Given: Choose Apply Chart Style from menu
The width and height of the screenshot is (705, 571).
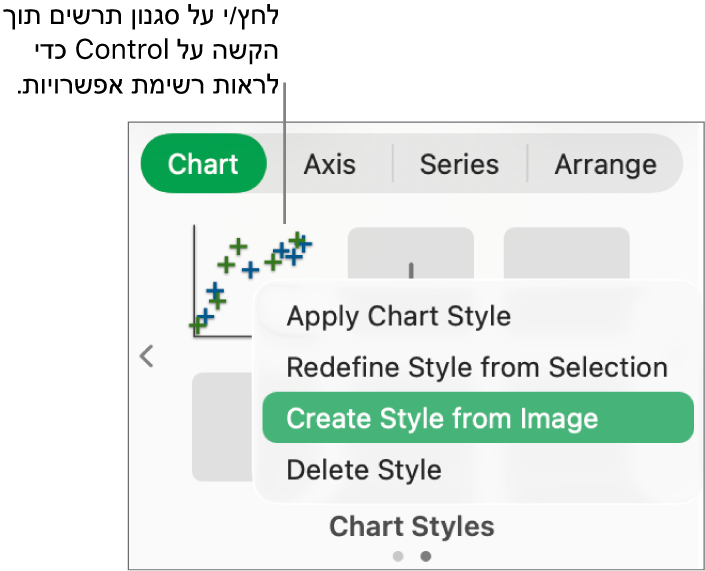Looking at the screenshot, I should click(x=398, y=317).
